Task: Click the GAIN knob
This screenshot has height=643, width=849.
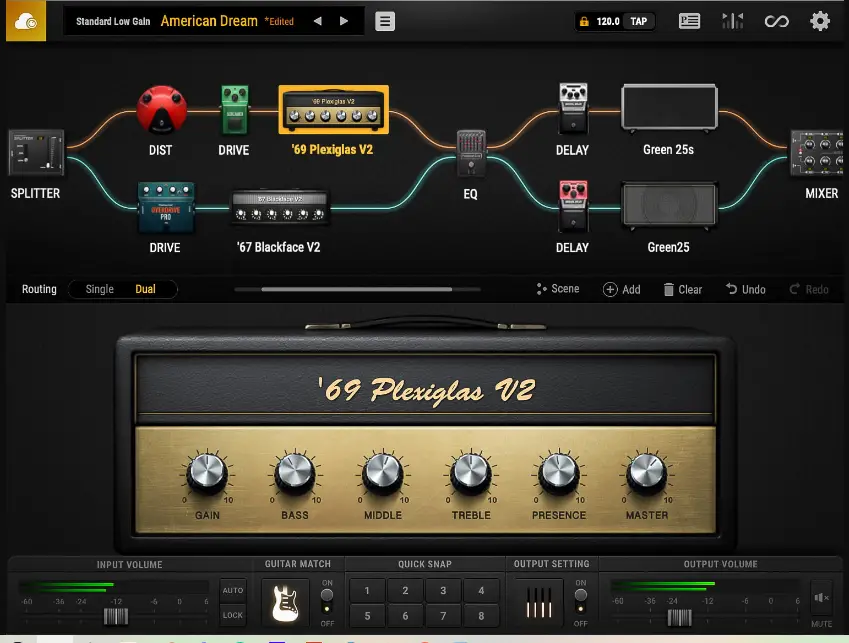Action: click(207, 474)
